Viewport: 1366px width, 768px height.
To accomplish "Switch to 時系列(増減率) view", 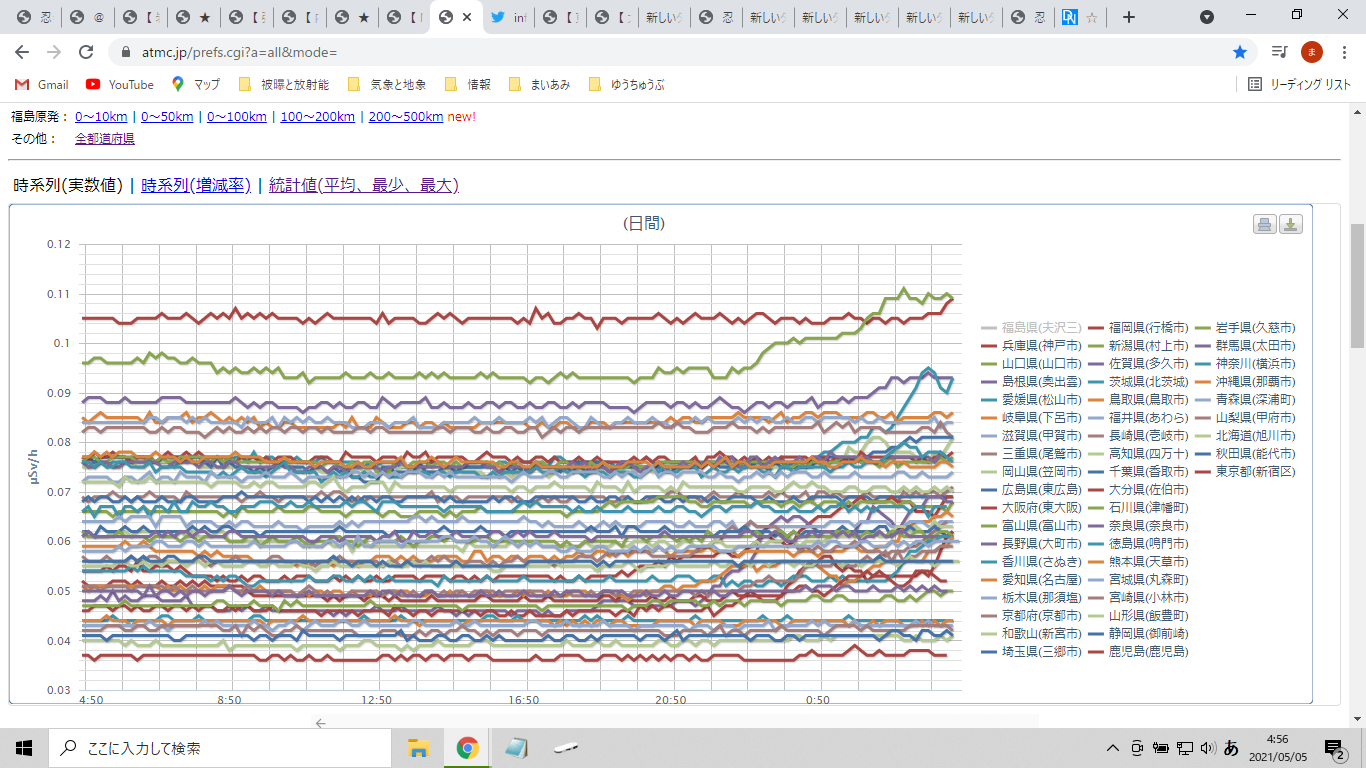I will click(196, 185).
